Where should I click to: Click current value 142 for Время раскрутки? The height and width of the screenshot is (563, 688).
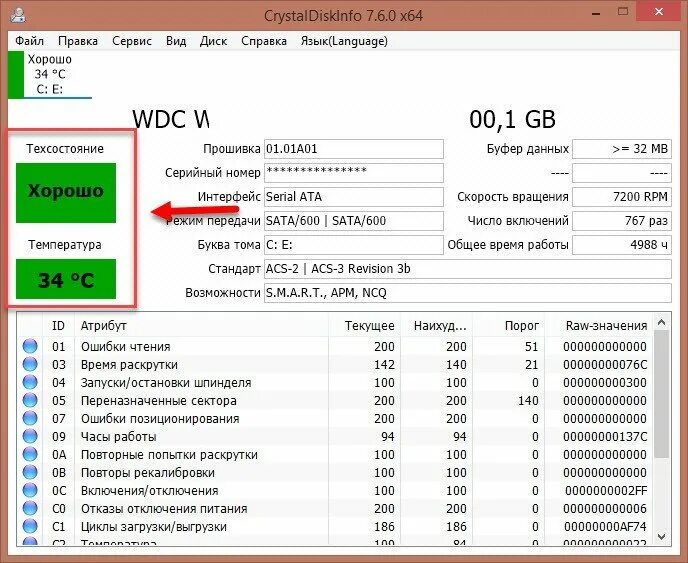click(384, 365)
